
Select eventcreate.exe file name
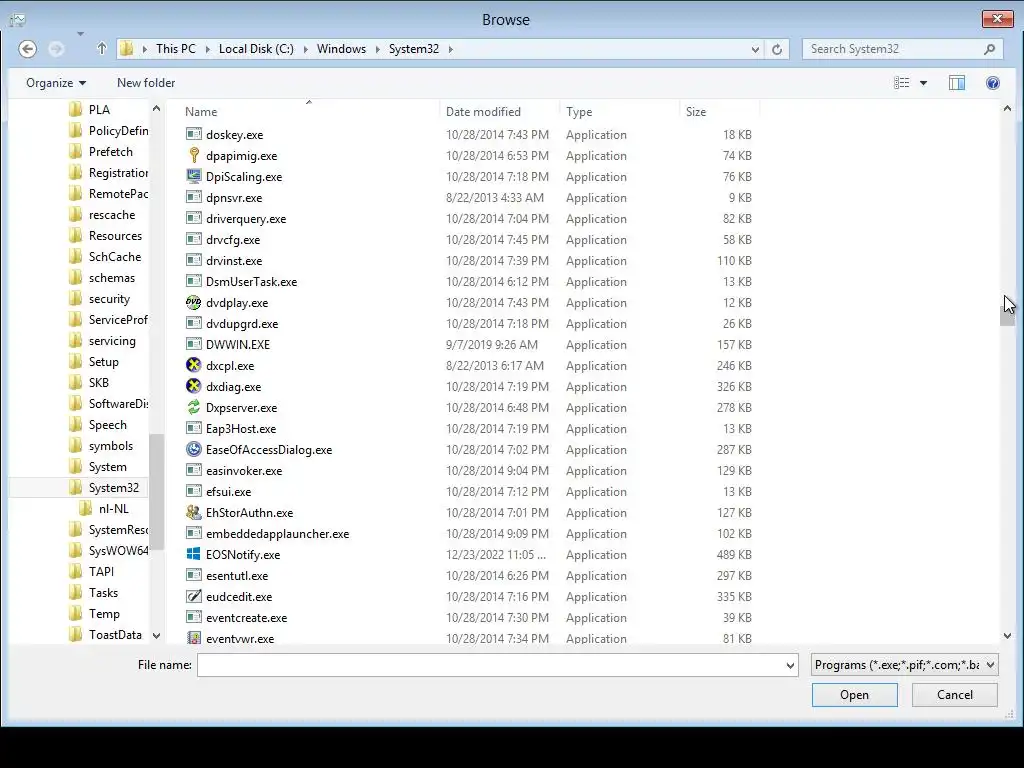point(246,618)
